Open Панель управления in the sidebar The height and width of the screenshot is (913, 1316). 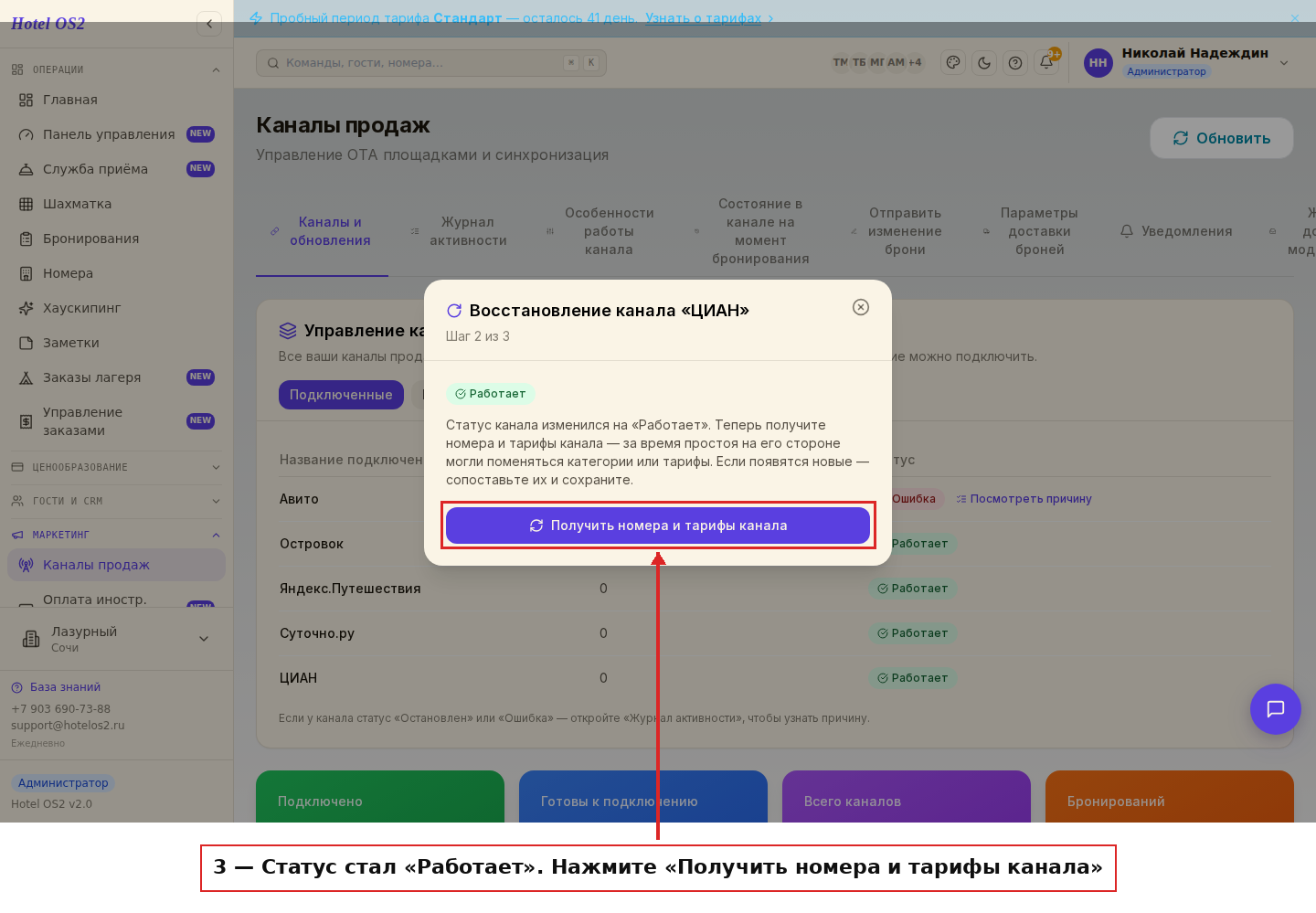(116, 134)
